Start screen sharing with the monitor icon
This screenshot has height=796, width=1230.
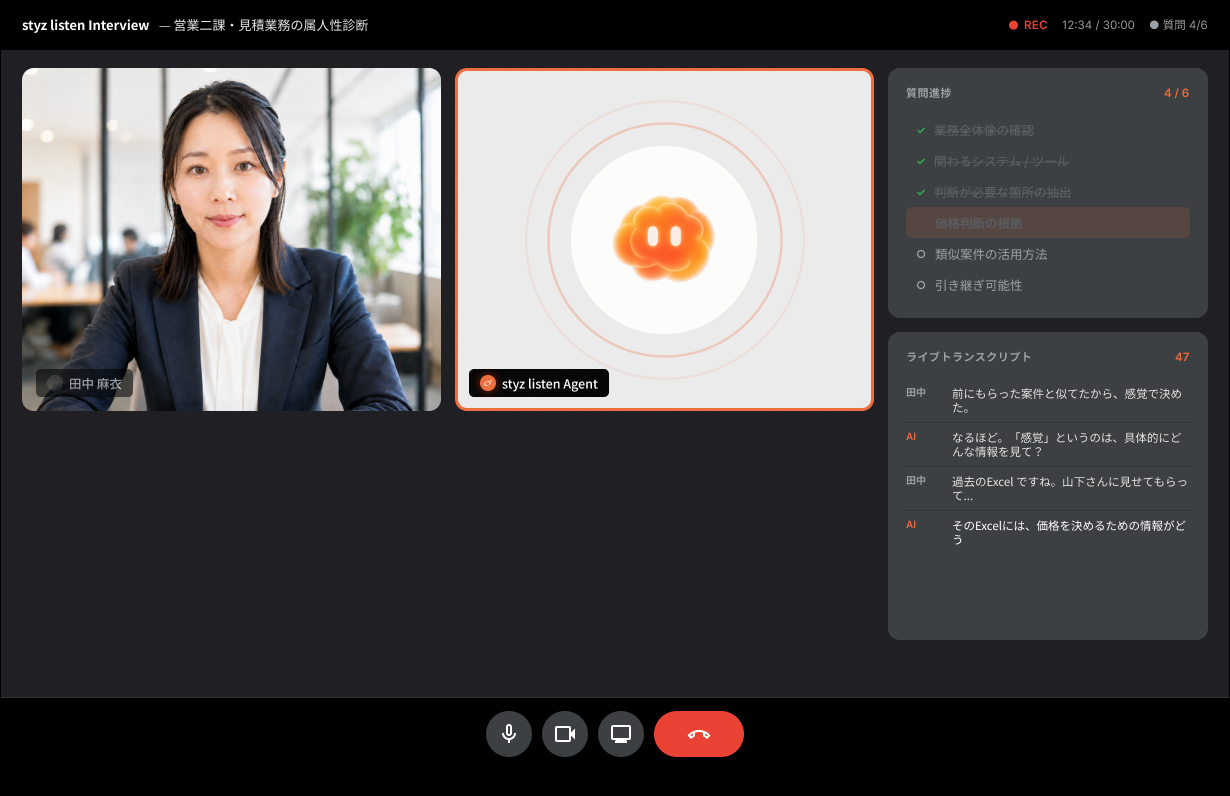[621, 734]
